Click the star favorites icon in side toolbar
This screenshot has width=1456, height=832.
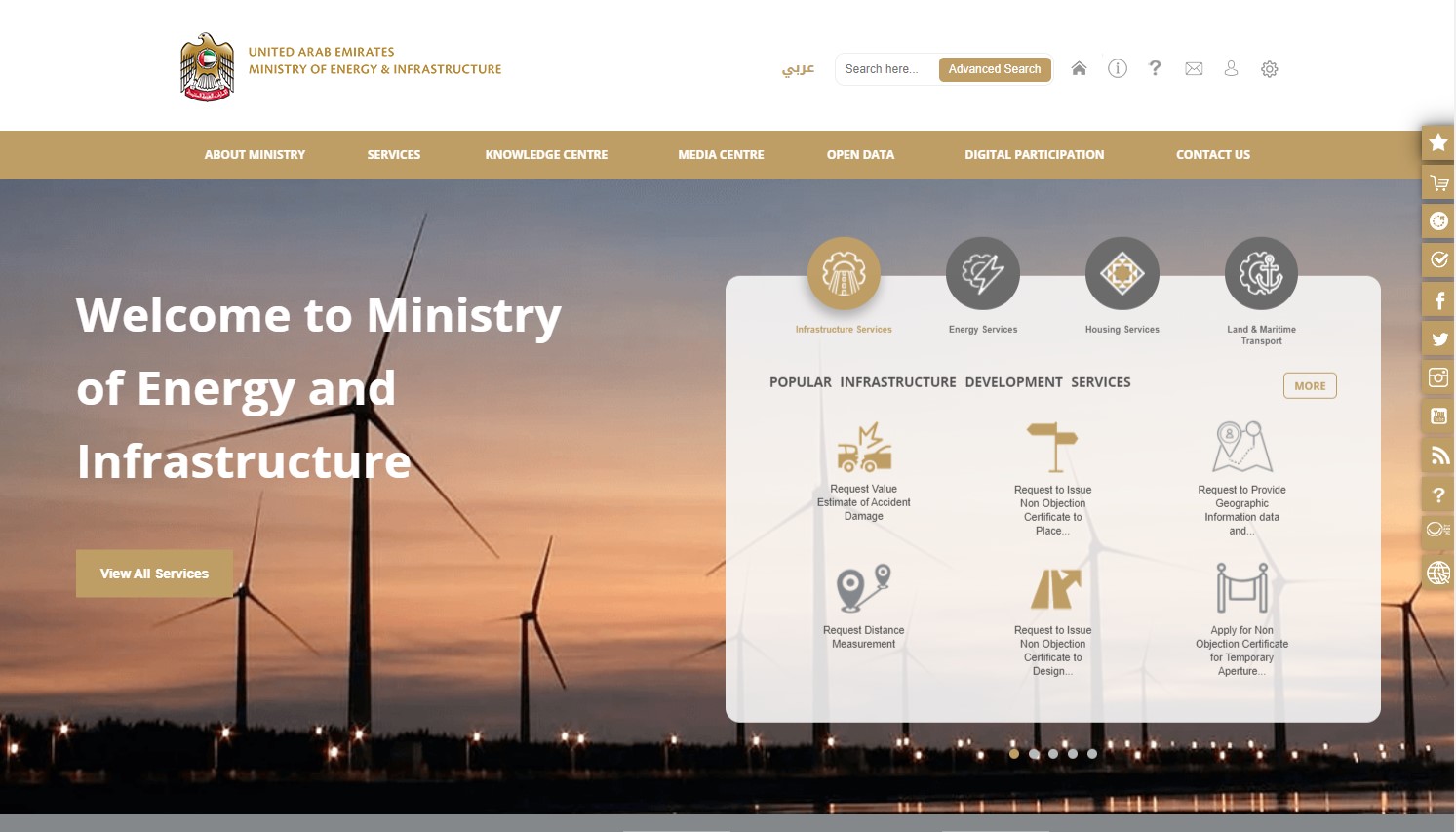click(x=1438, y=142)
